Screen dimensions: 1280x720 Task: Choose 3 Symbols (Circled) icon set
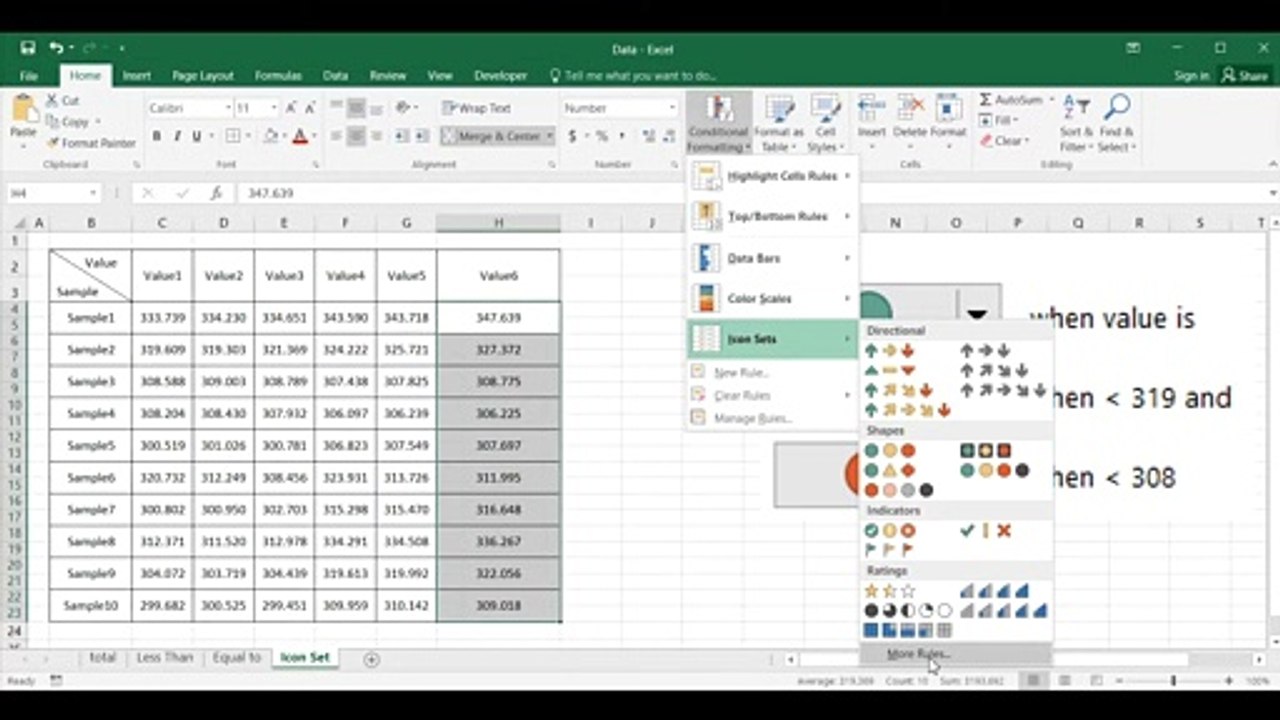890,531
